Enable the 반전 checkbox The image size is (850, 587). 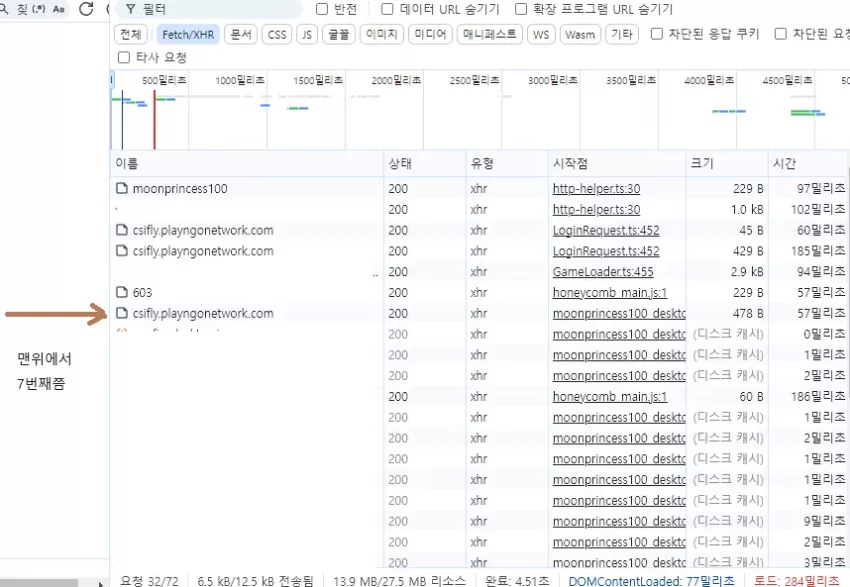click(322, 9)
